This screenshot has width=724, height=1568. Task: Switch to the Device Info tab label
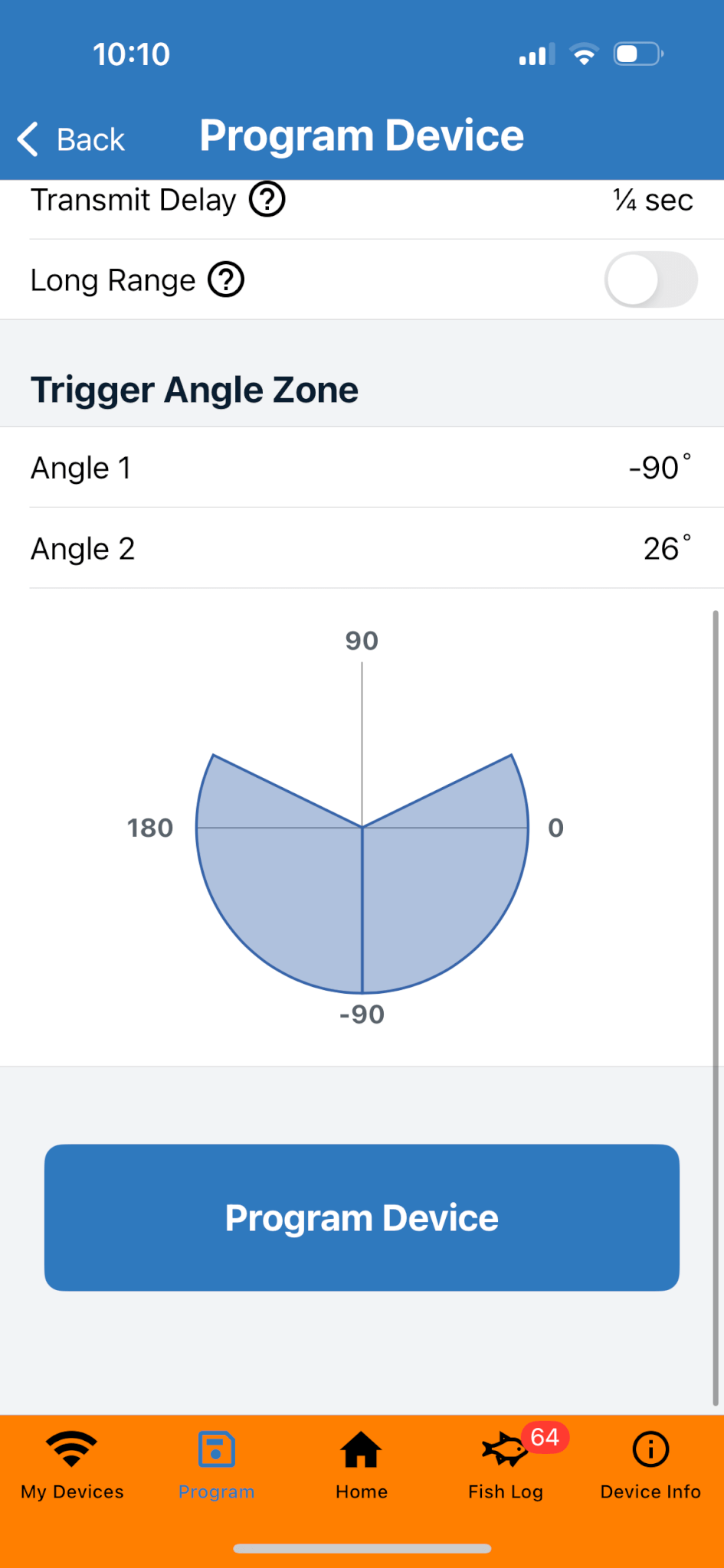[x=650, y=1491]
